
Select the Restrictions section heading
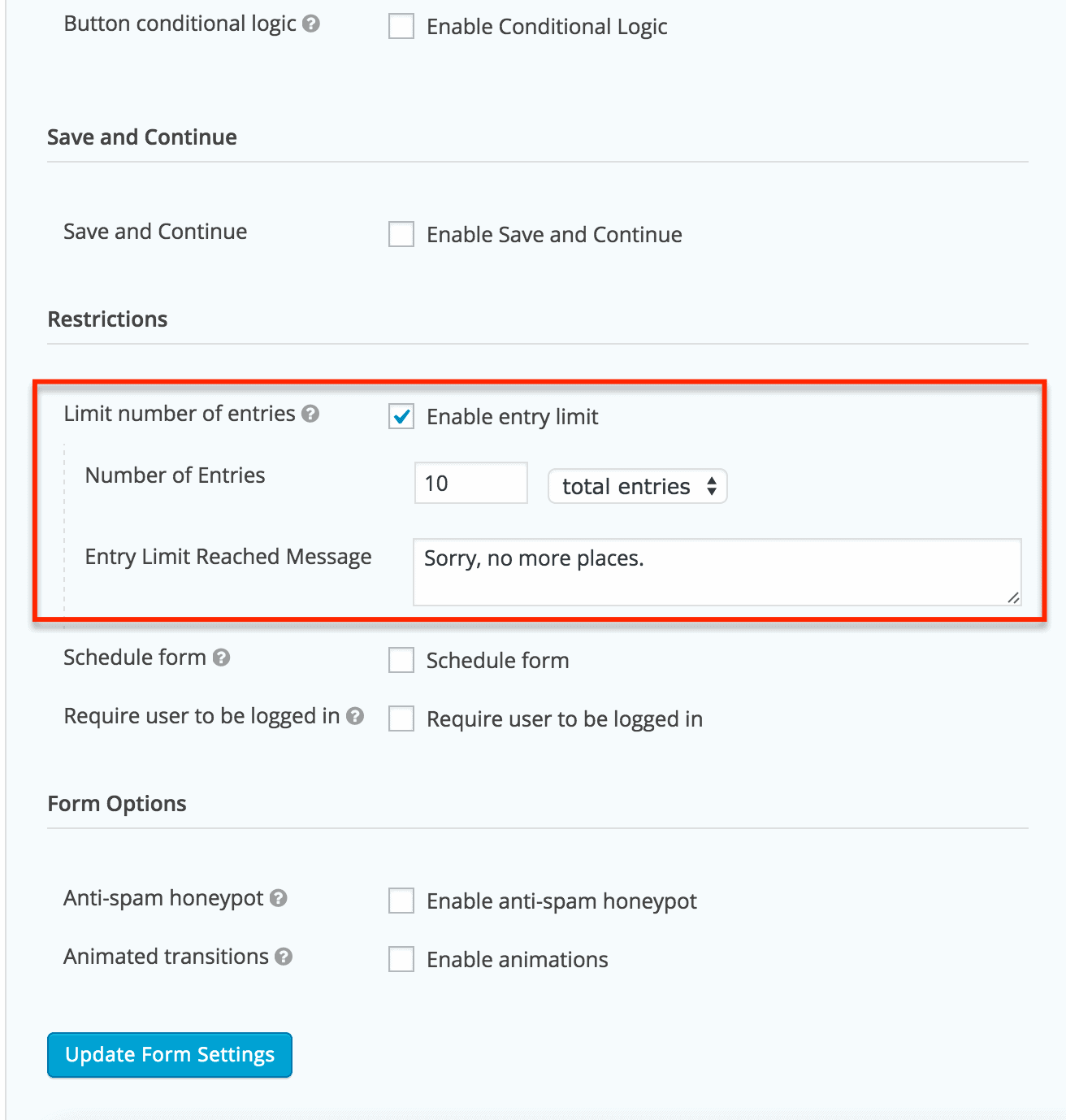click(x=107, y=319)
